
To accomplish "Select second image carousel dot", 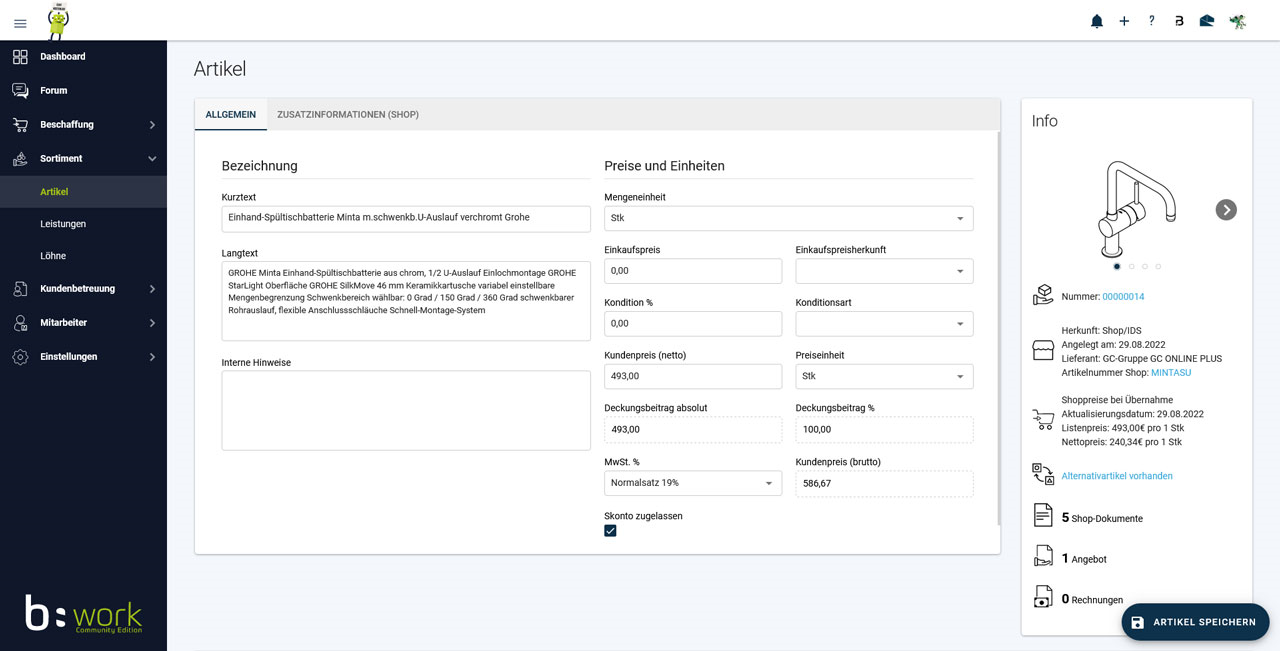I will (x=1131, y=266).
